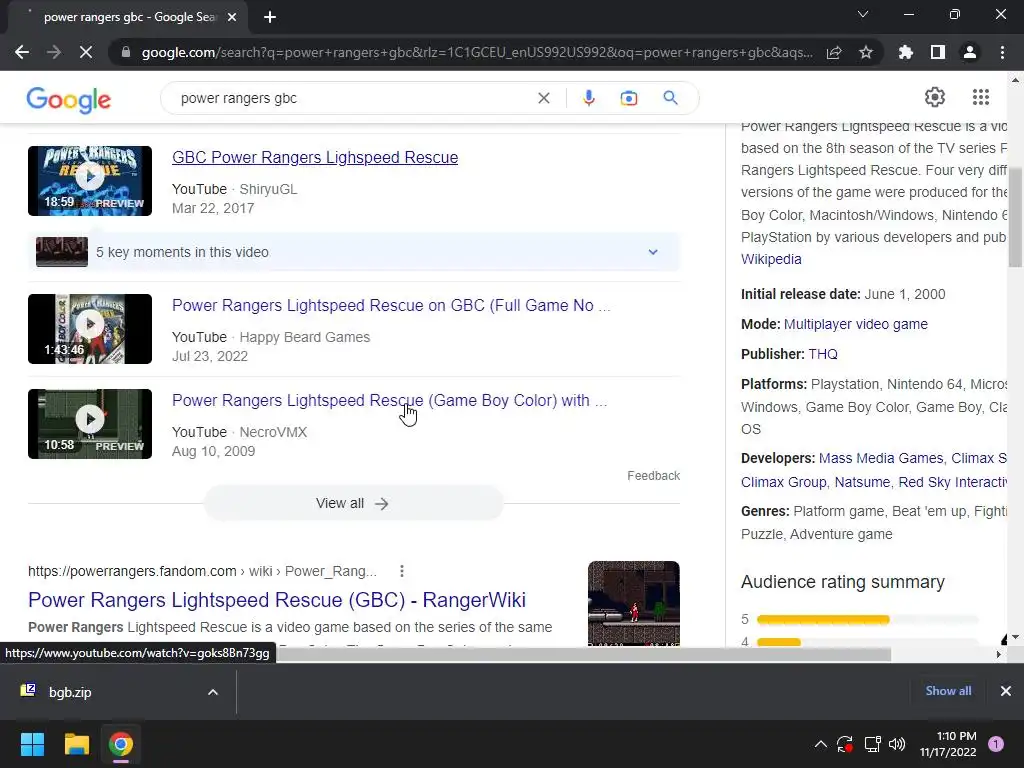Open the Climax Group developer link
This screenshot has width=1024, height=768.
tap(784, 482)
